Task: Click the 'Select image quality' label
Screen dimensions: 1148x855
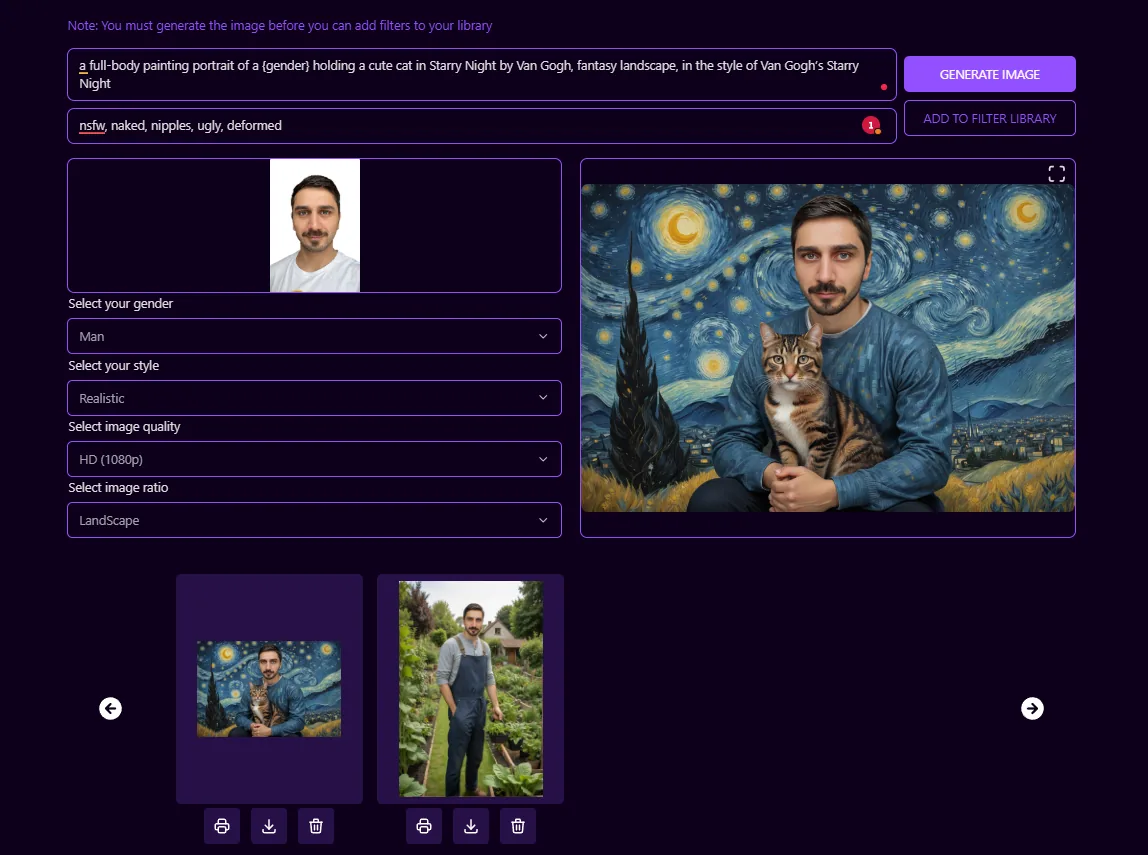Action: [124, 427]
